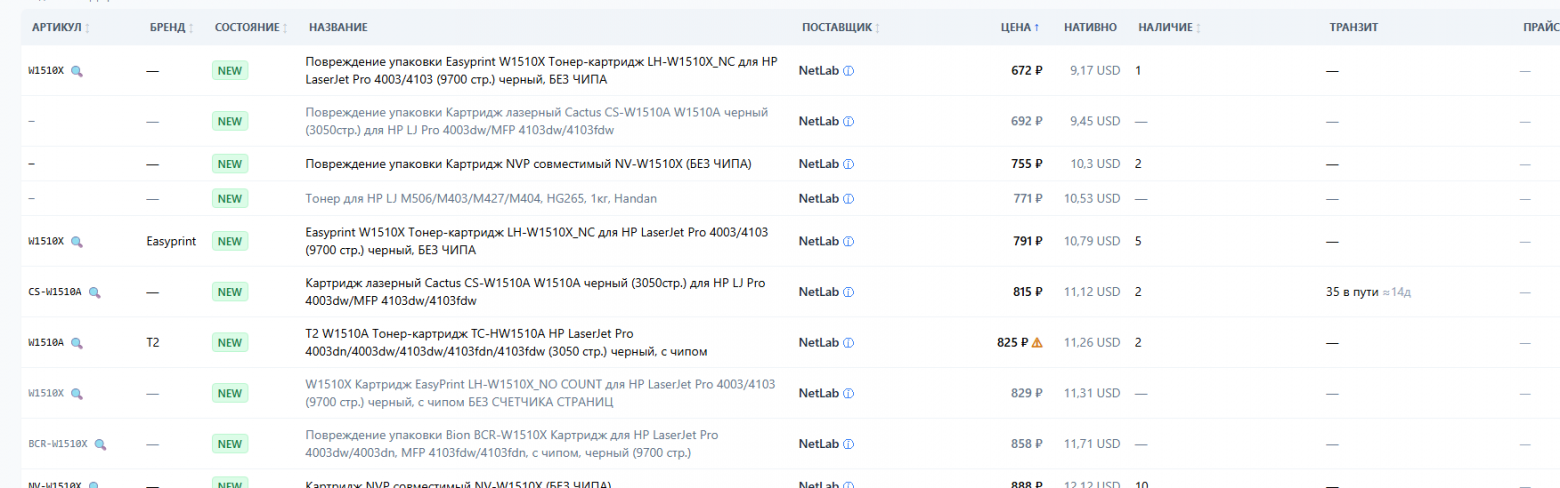Click magnifier icon next to BCR-W1510X article

pos(100,444)
